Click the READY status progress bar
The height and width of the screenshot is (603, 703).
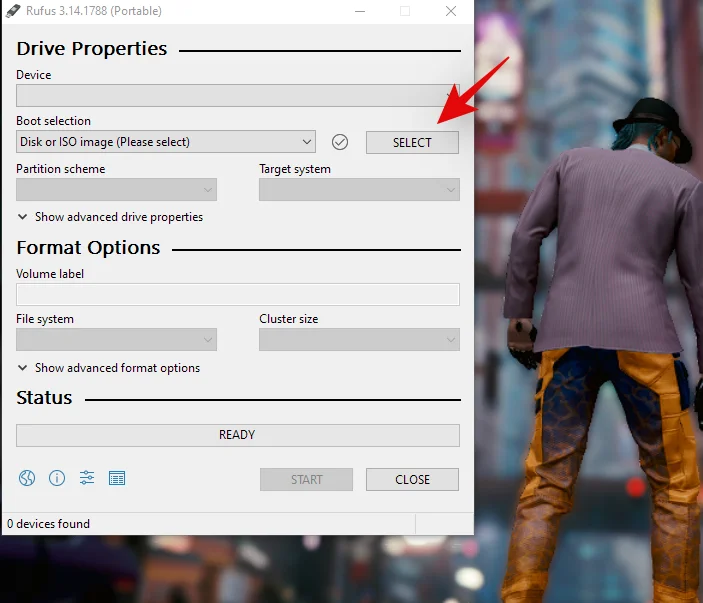(x=238, y=435)
